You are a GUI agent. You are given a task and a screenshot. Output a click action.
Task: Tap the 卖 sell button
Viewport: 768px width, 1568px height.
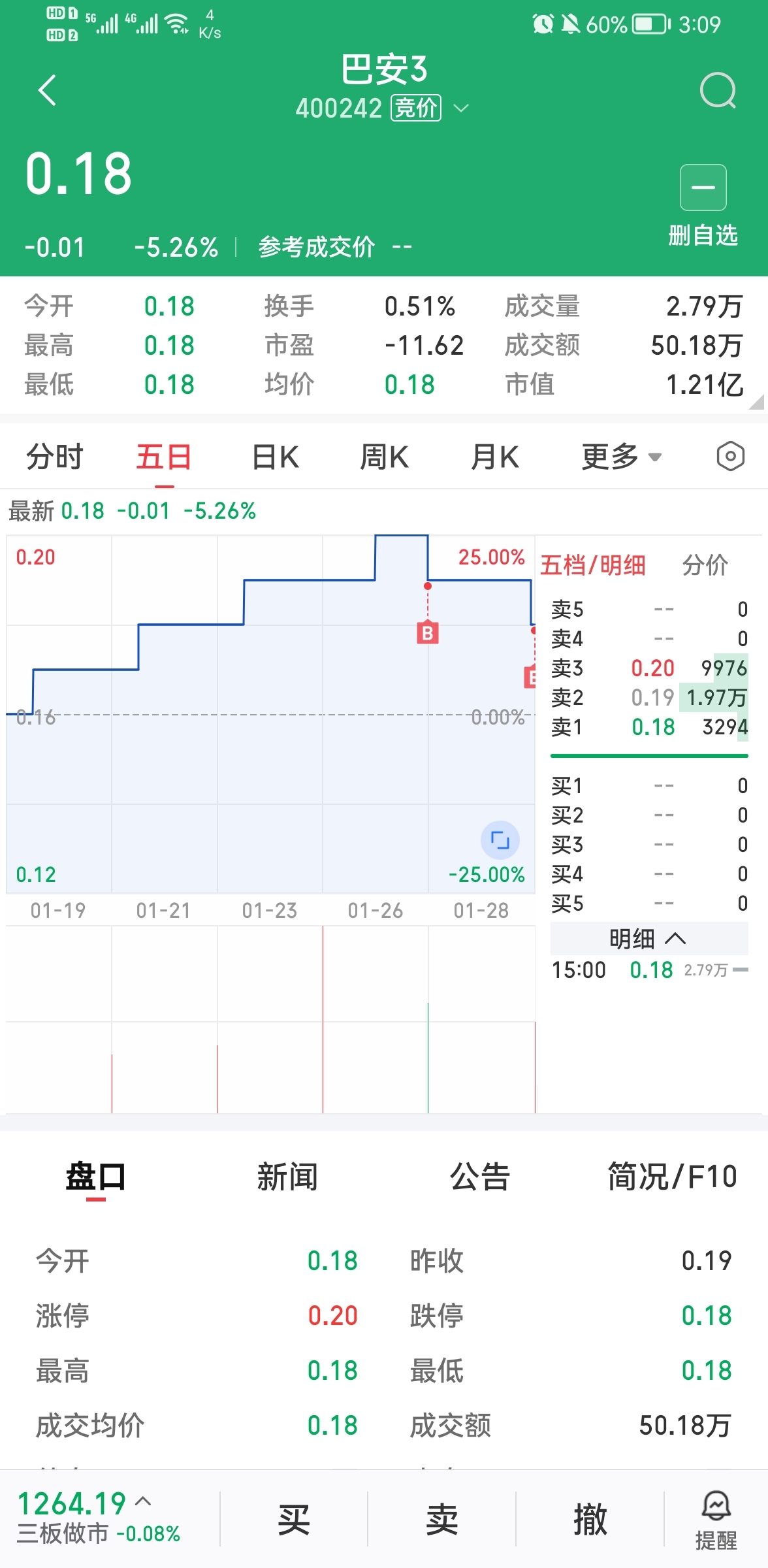click(442, 1520)
